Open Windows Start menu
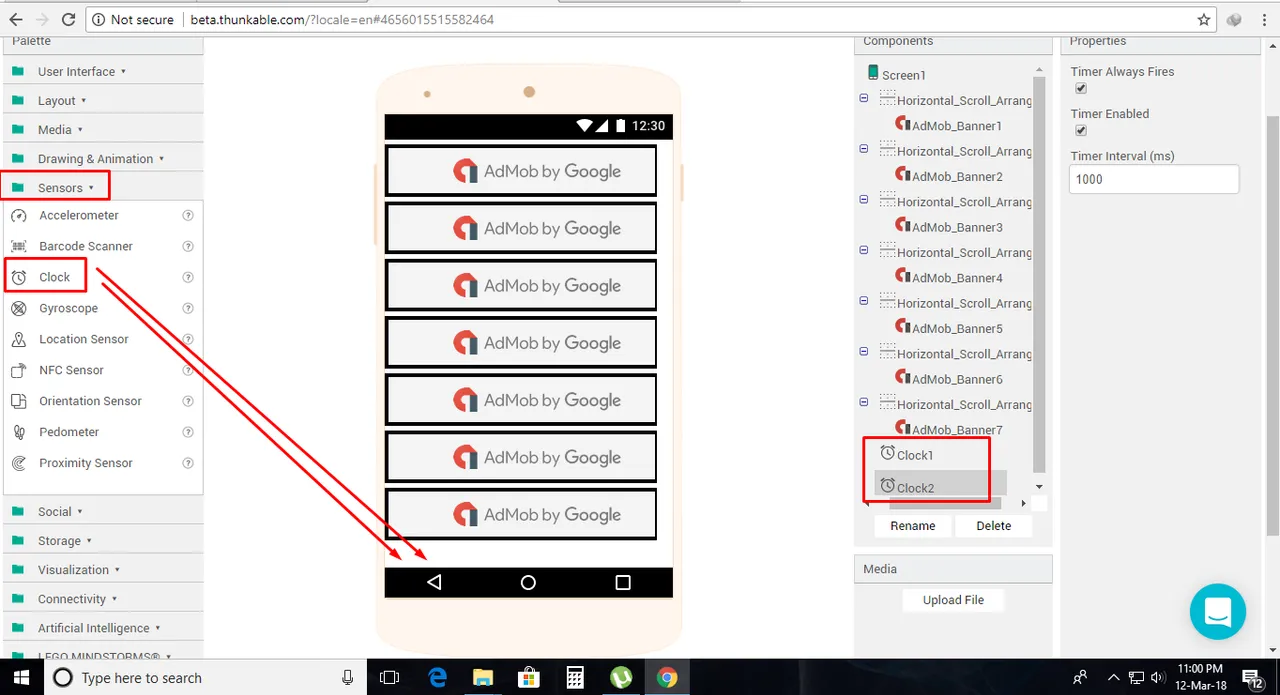The width and height of the screenshot is (1280, 695). coord(22,677)
